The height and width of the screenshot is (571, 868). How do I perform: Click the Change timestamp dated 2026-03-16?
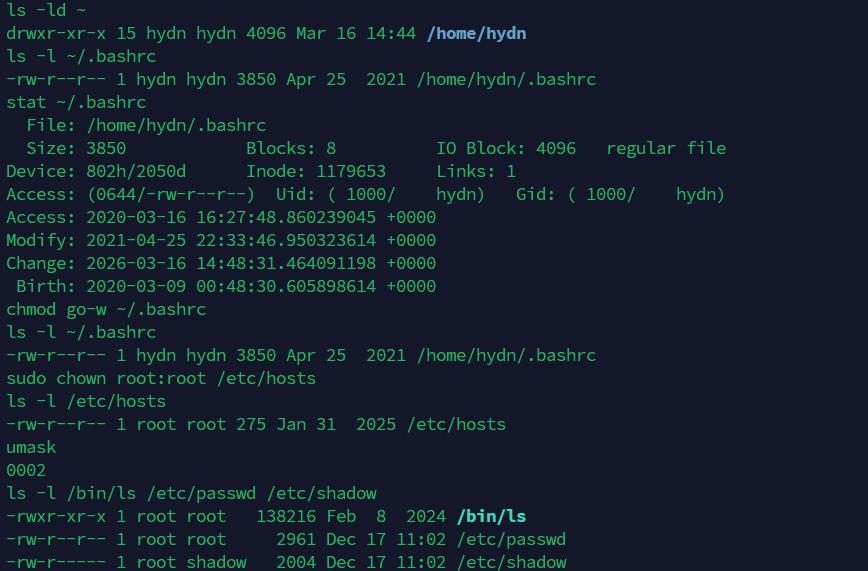pyautogui.click(x=221, y=263)
